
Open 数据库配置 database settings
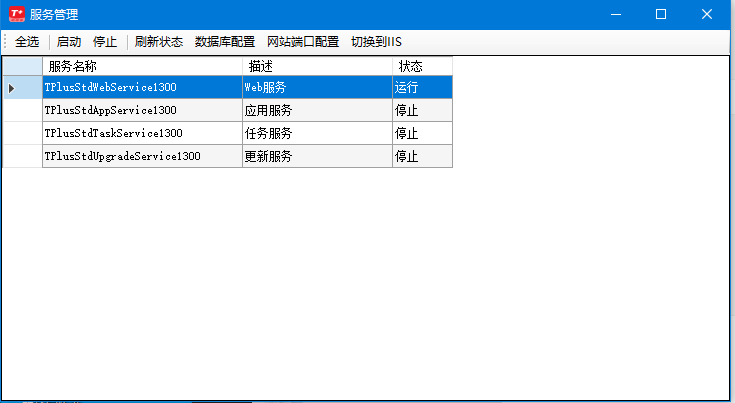click(225, 42)
